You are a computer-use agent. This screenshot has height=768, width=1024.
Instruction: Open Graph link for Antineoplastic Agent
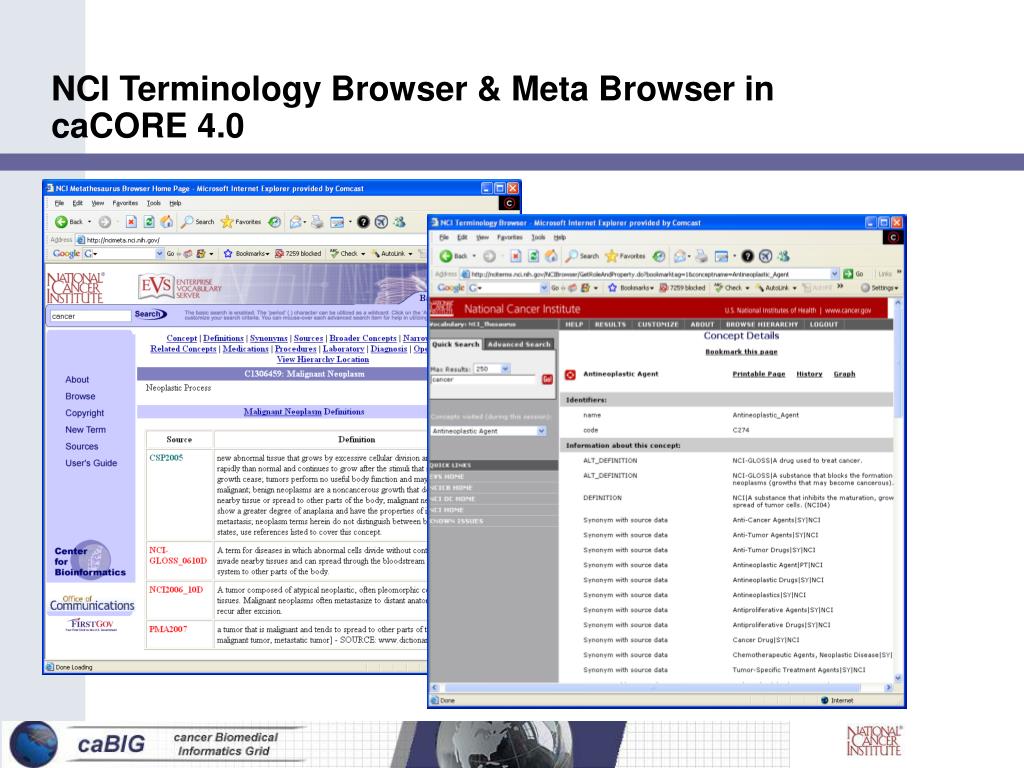pyautogui.click(x=844, y=374)
